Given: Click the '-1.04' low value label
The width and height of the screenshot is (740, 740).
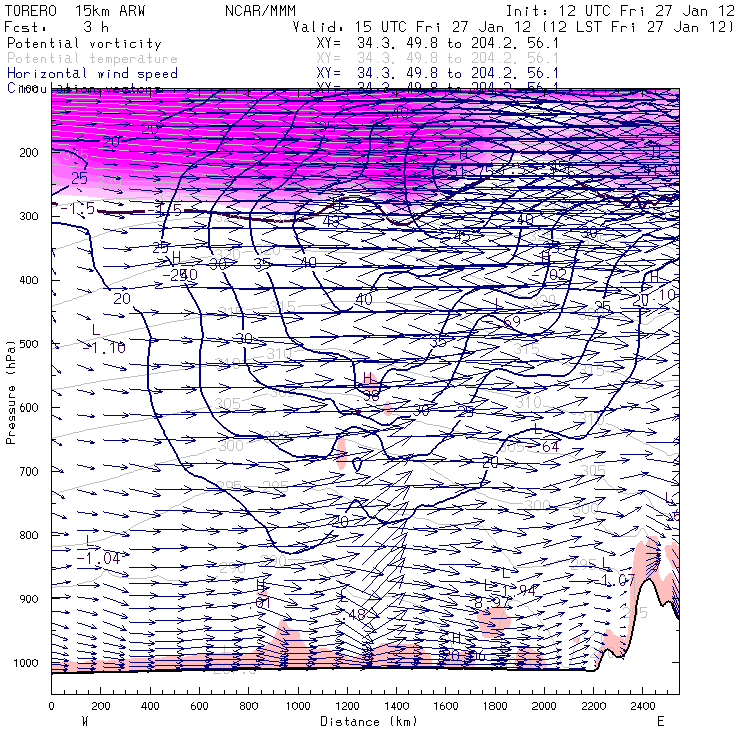Looking at the screenshot, I should tap(99, 559).
